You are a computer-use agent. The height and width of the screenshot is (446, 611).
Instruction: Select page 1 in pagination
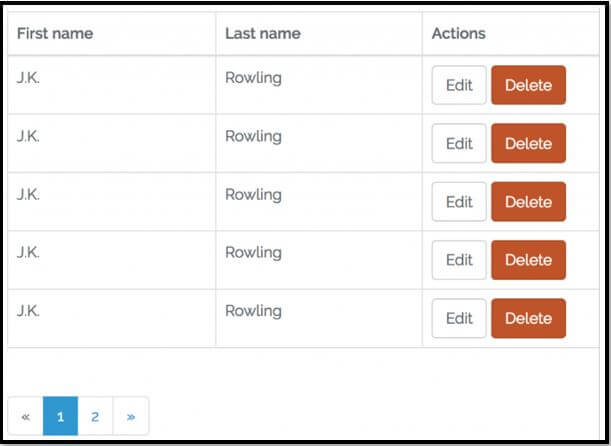pyautogui.click(x=60, y=416)
